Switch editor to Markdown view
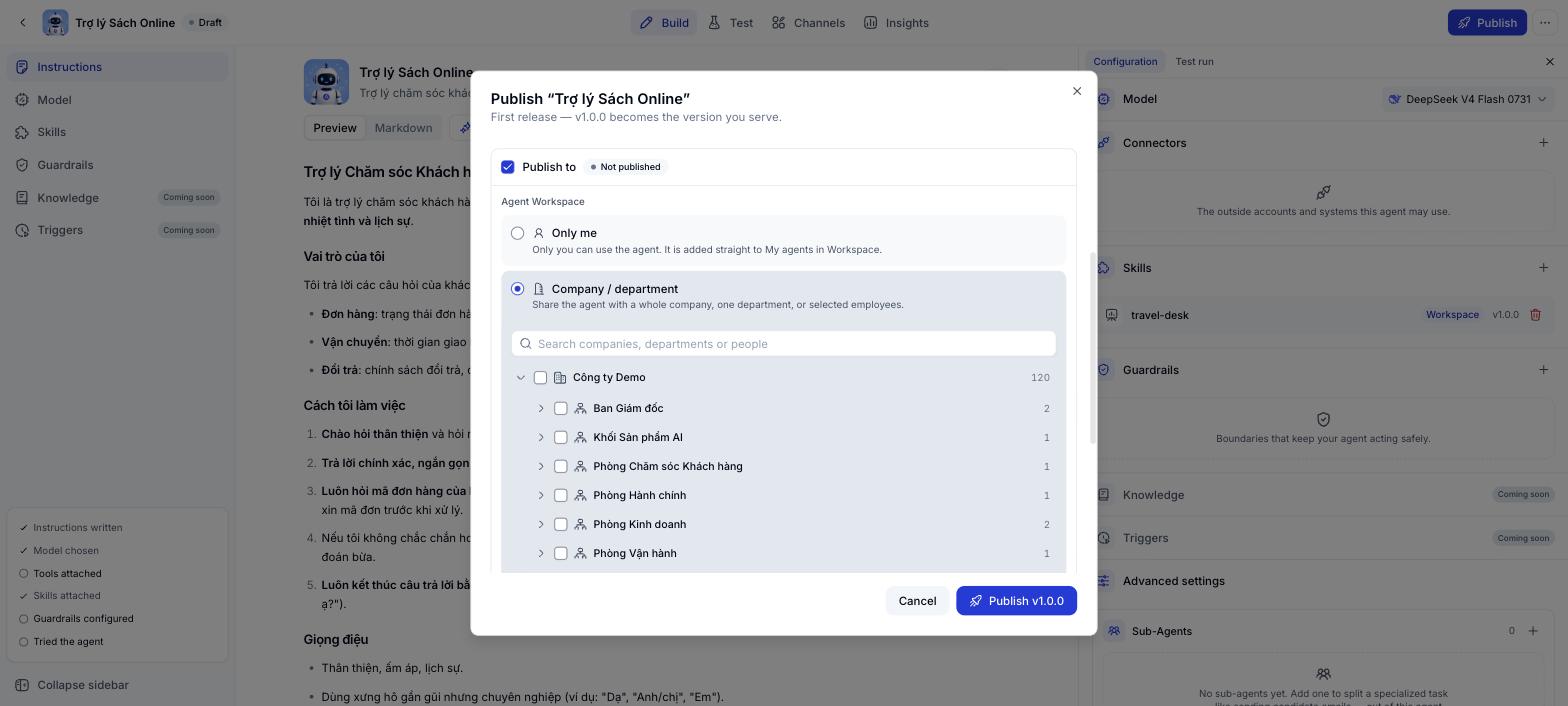Viewport: 1568px width, 706px height. click(403, 128)
